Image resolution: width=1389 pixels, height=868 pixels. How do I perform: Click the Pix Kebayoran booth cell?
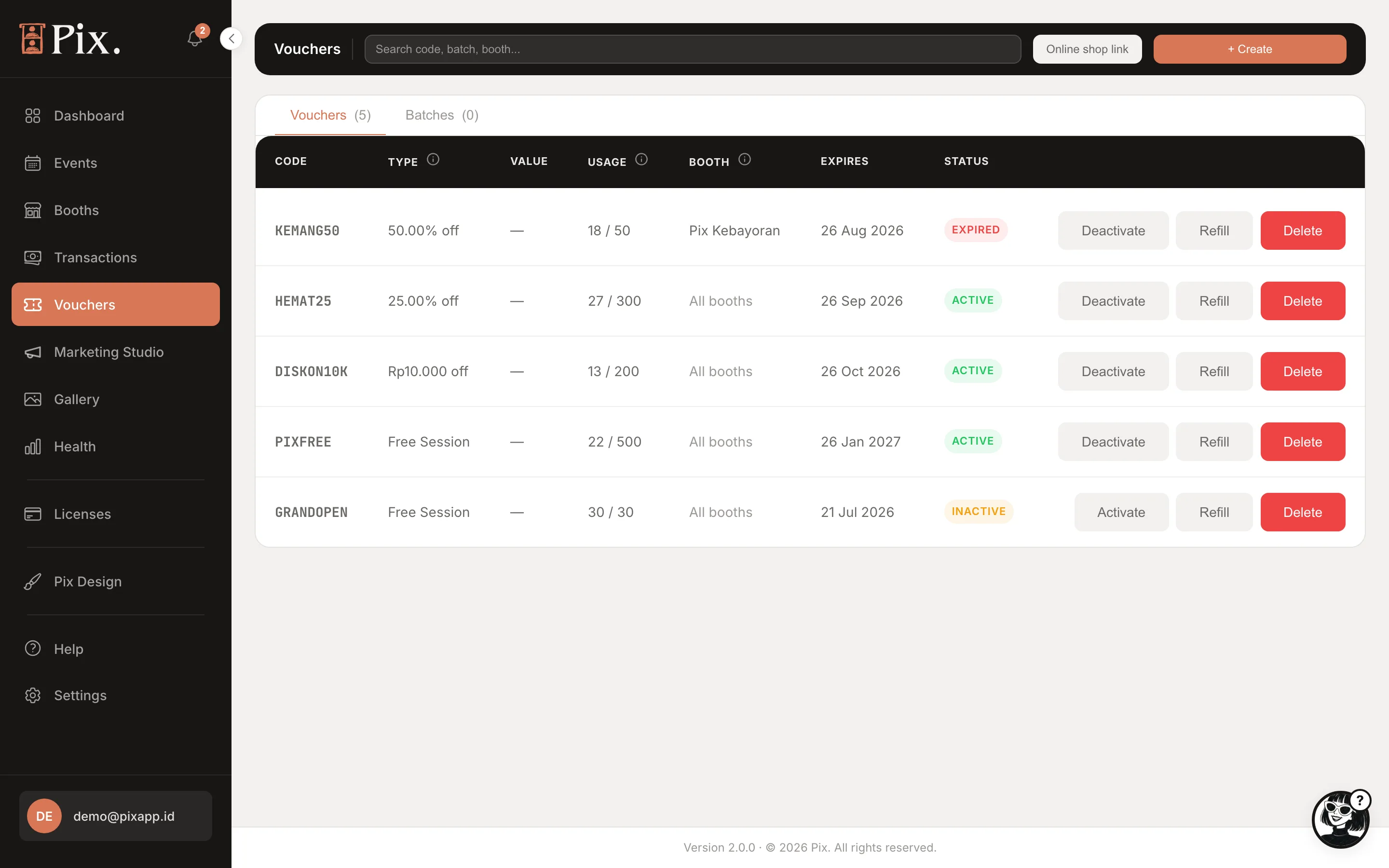[734, 231]
